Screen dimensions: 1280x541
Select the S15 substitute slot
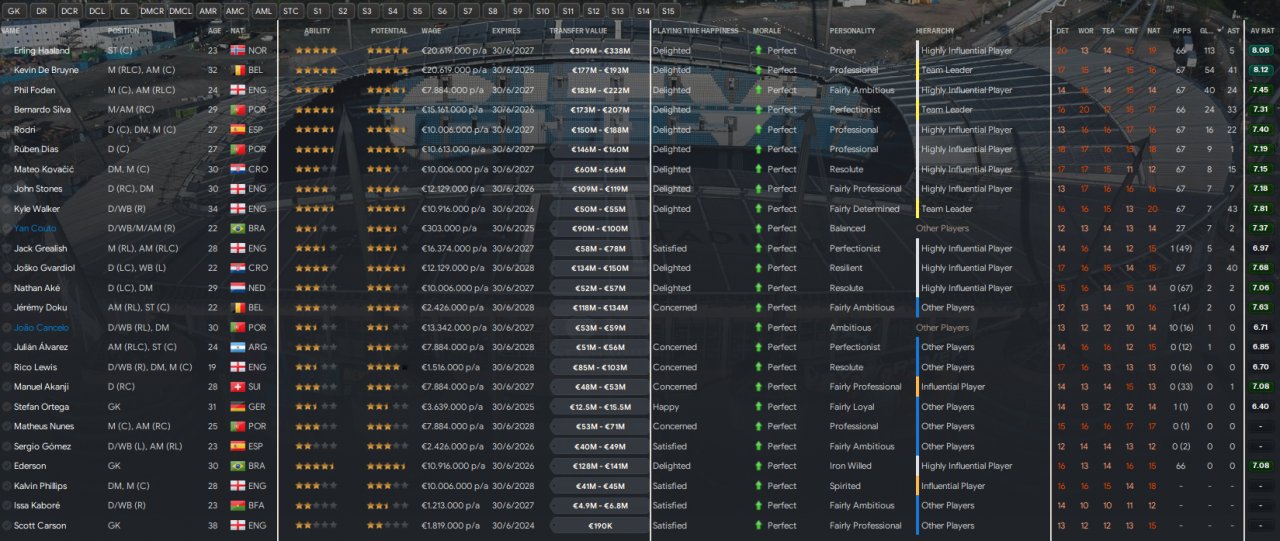pos(668,10)
